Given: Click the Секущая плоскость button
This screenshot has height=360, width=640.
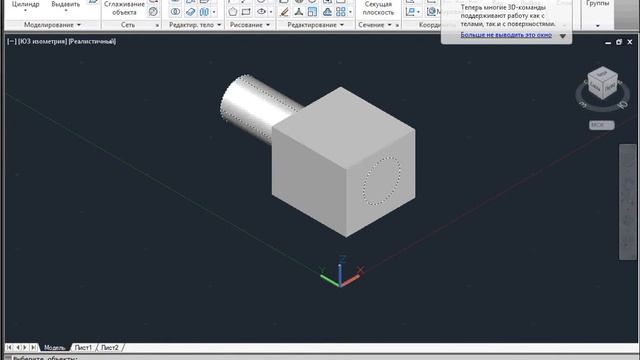Looking at the screenshot, I should 378,8.
